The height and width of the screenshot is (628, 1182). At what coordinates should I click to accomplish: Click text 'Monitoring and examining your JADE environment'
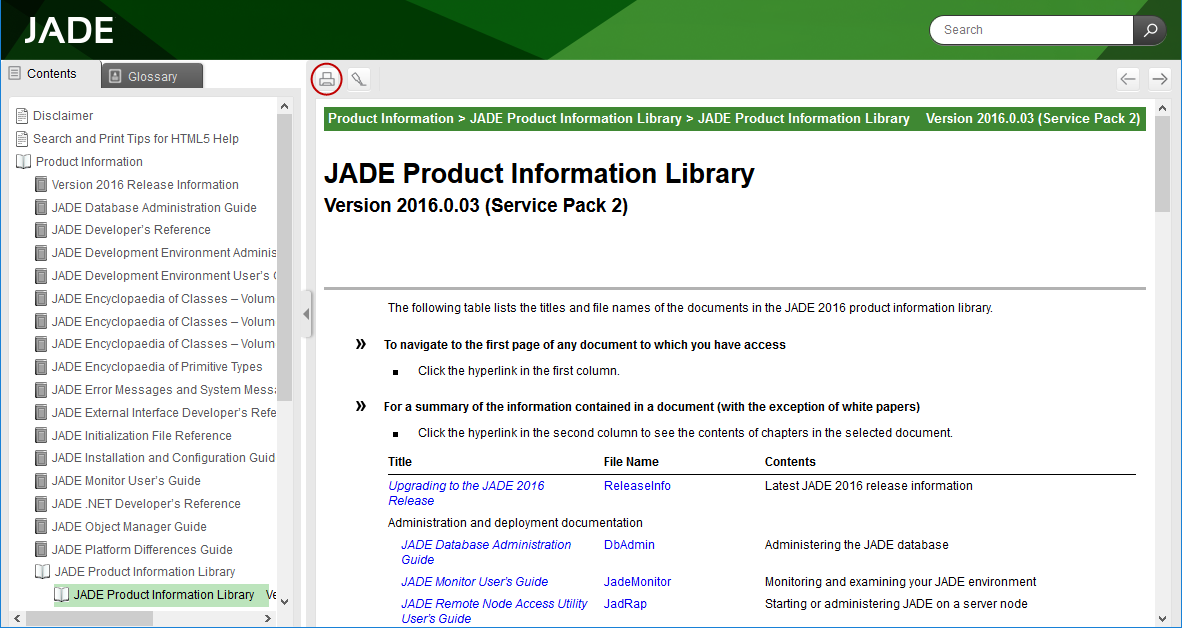point(901,582)
